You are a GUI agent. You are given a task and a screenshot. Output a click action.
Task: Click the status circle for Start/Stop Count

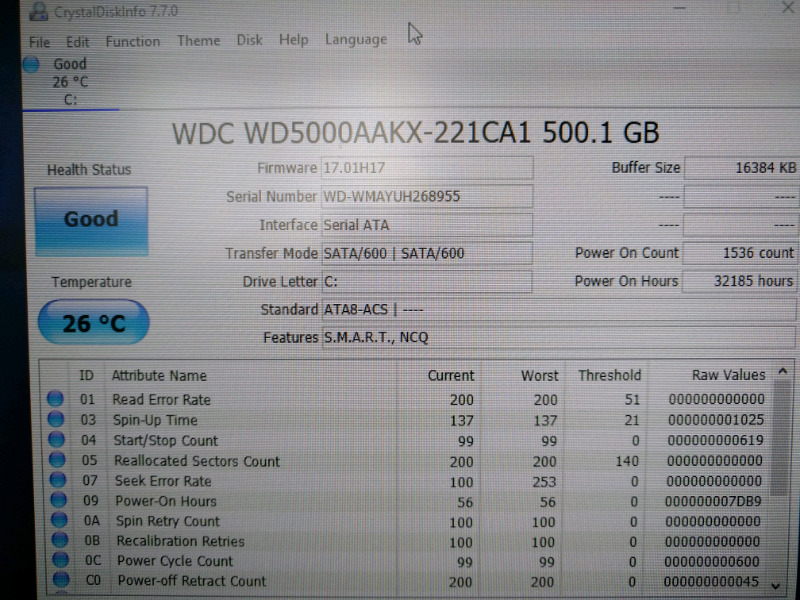[x=56, y=440]
